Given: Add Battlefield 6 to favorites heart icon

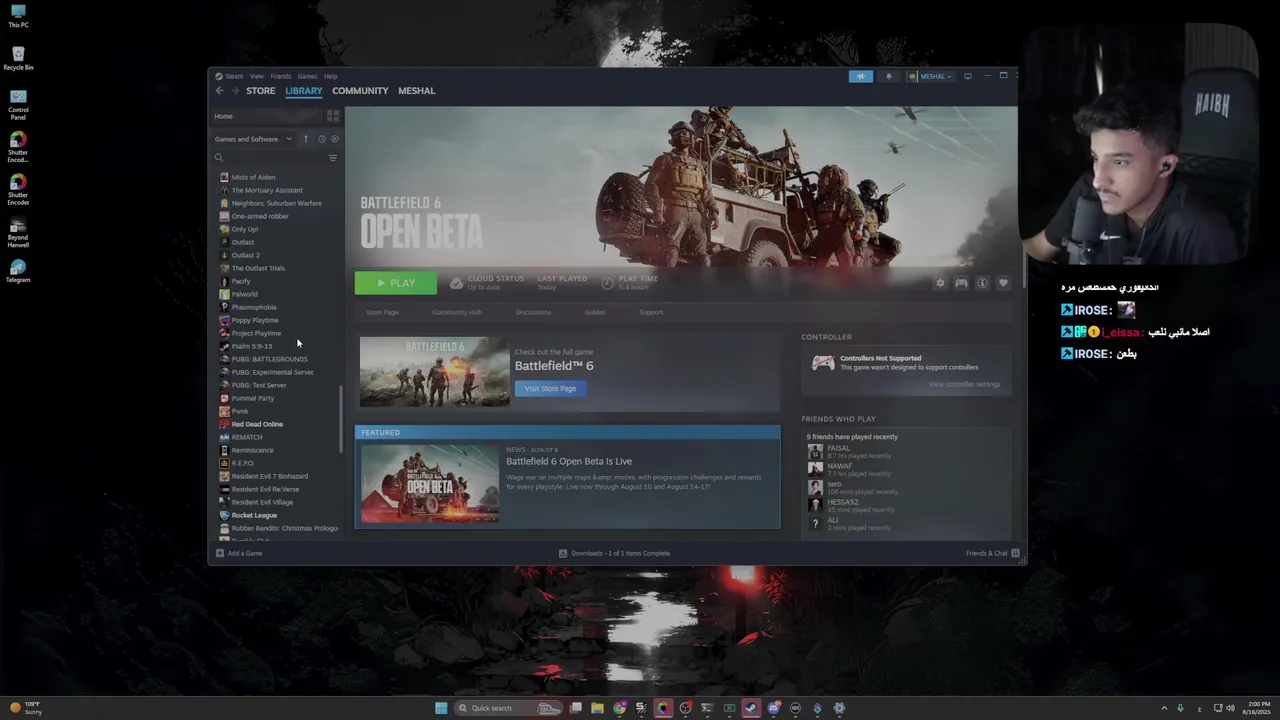Looking at the screenshot, I should tap(1003, 283).
